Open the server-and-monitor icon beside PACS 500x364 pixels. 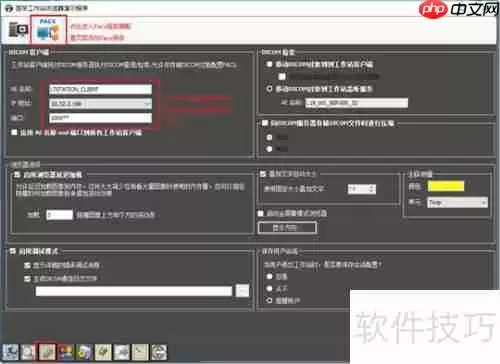coord(18,30)
